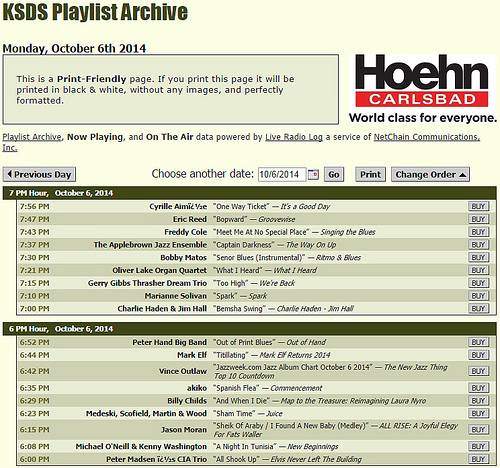Image resolution: width=500 pixels, height=468 pixels.
Task: Click artist name Jason Moran
Action: coord(184,430)
